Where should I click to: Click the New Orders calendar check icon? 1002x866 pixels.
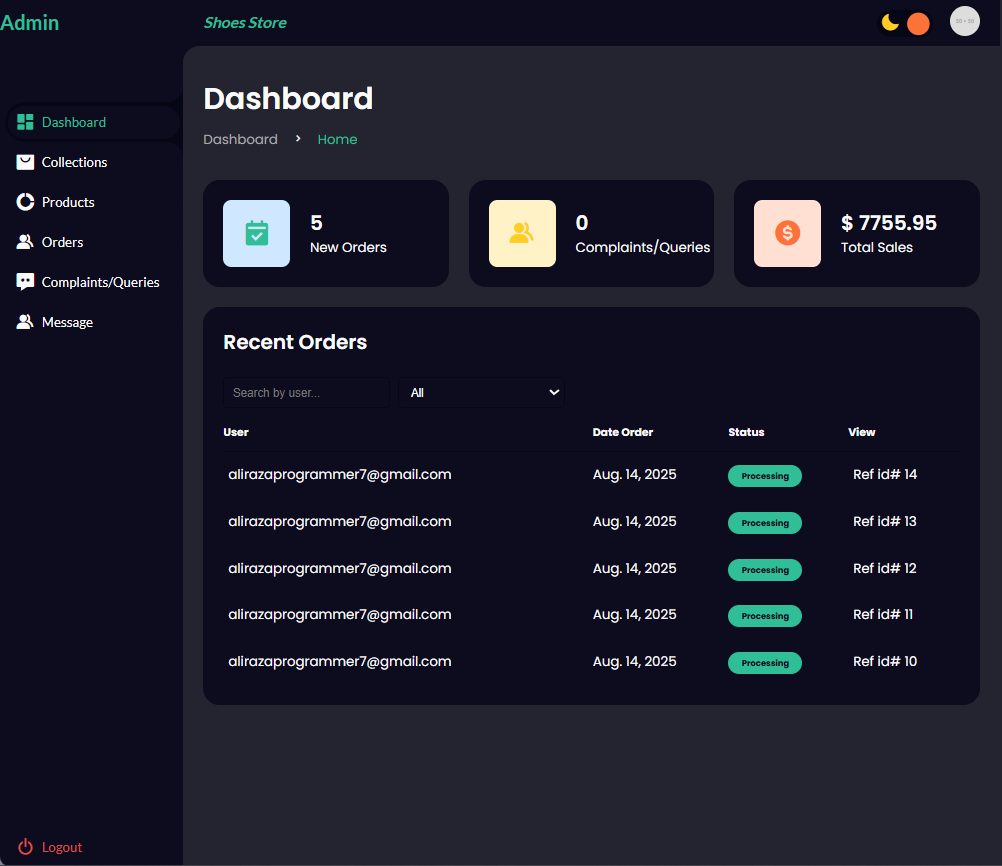[256, 233]
